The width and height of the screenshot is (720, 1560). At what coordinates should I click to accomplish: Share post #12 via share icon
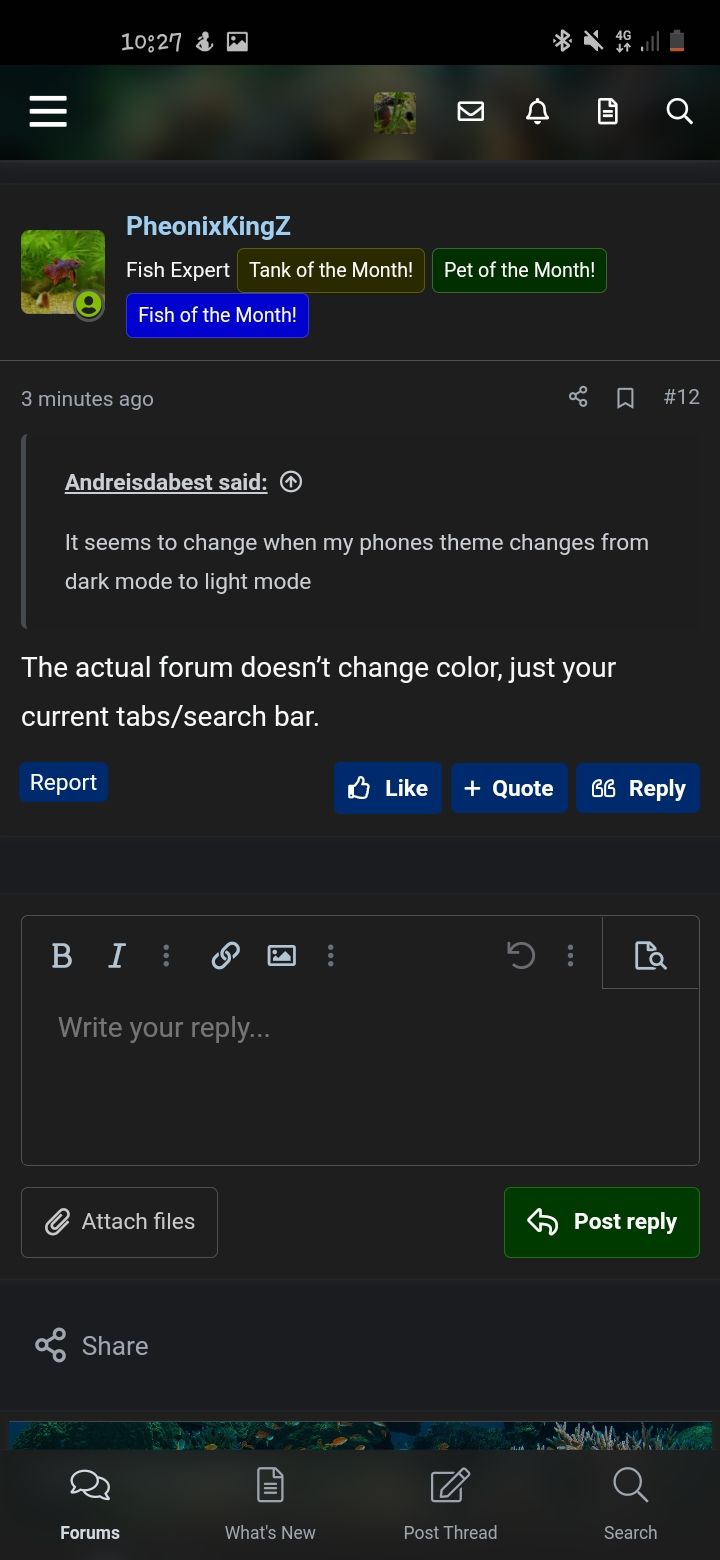(x=578, y=397)
